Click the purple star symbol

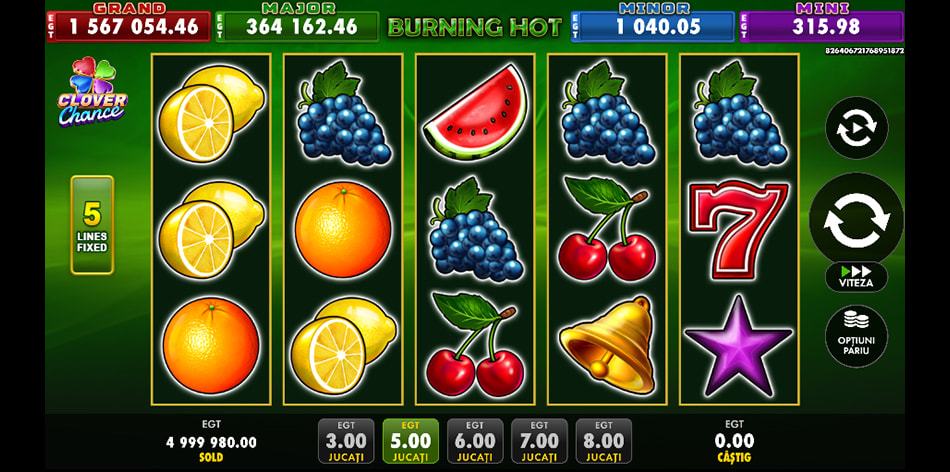[739, 345]
